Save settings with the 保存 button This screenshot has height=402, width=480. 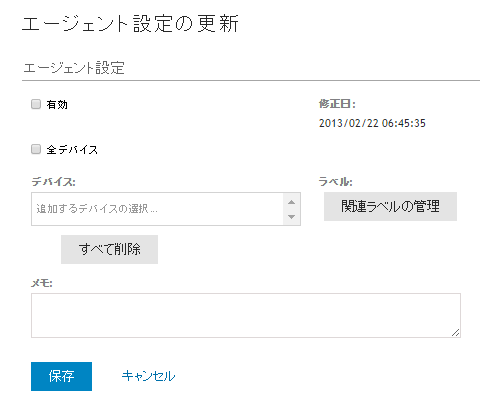[x=61, y=376]
